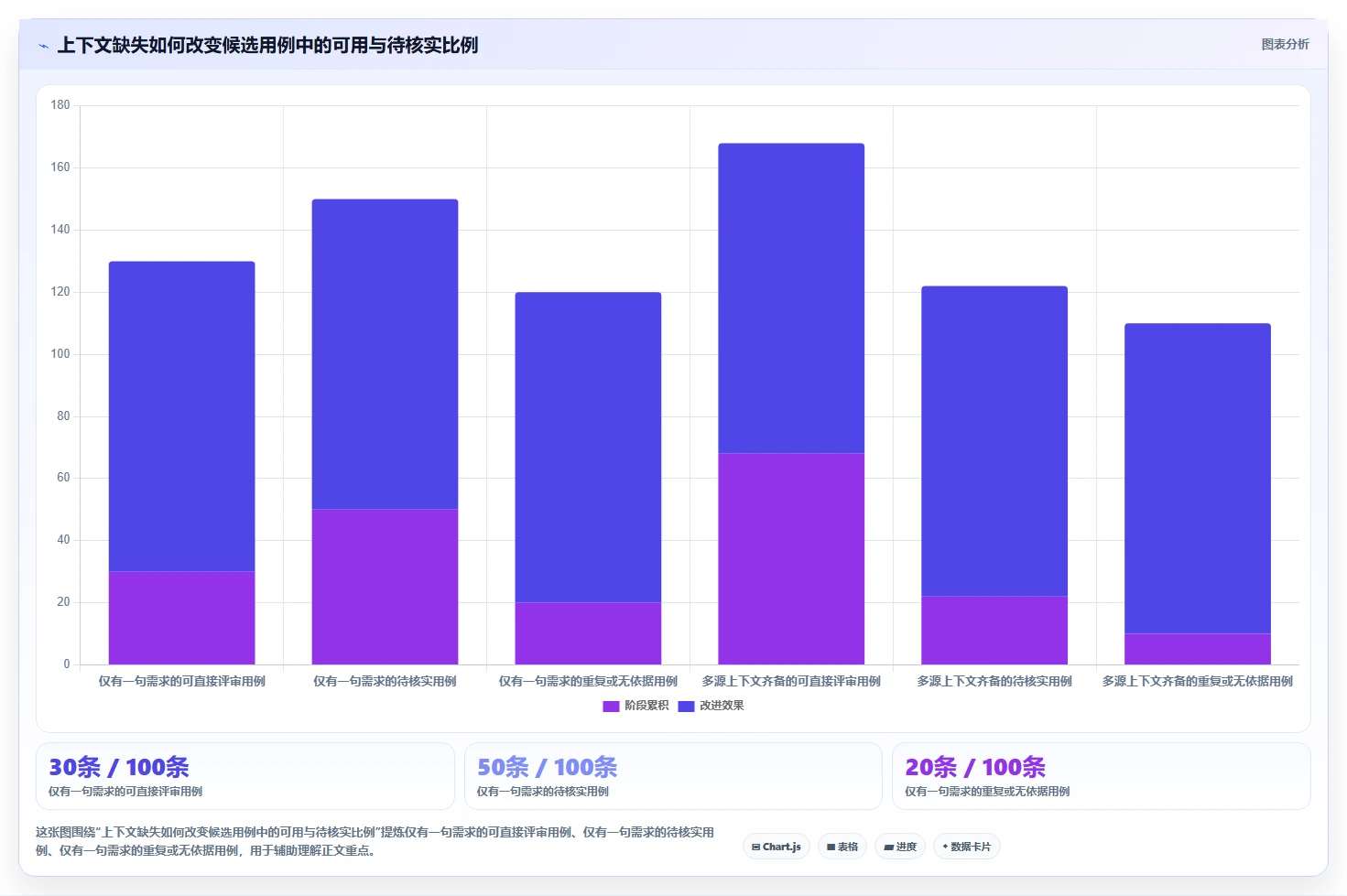This screenshot has height=896, width=1347.
Task: Click blue segment of 仅有一句需求的可直接评审用例 bar
Action: point(182,416)
